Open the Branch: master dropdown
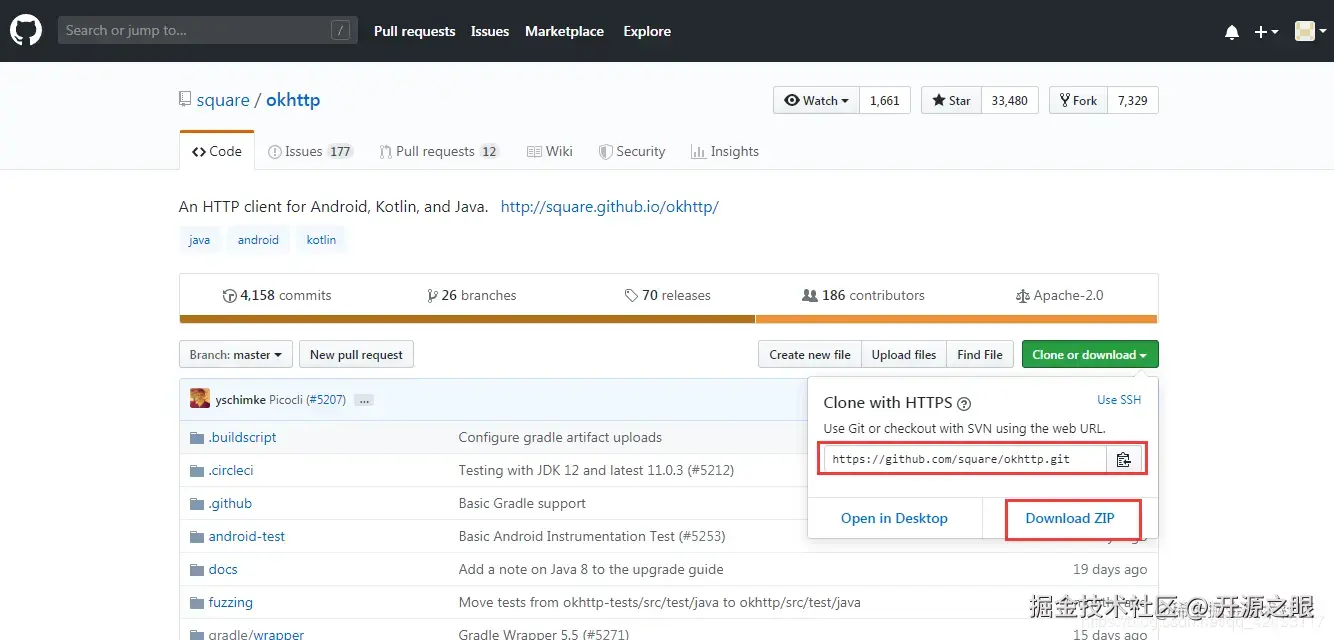The image size is (1334, 640). click(236, 354)
